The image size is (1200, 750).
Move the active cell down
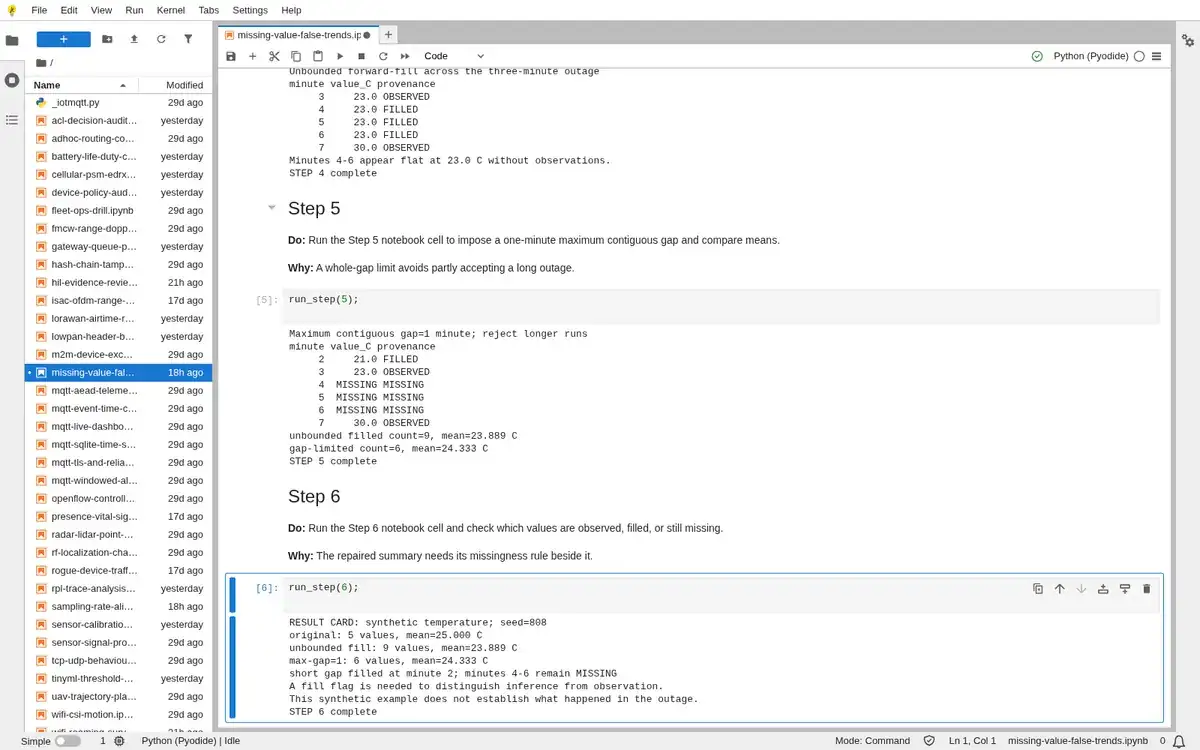pyautogui.click(x=1081, y=589)
